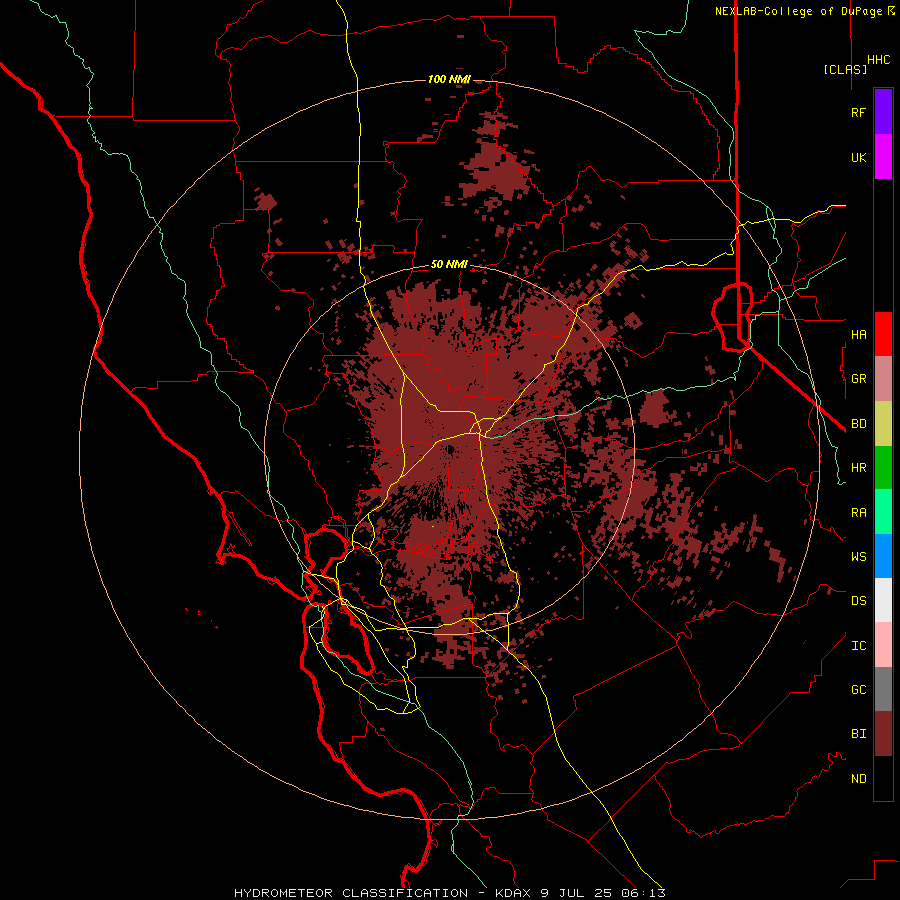
Task: Select the GC gray legend swatch
Action: coord(883,689)
